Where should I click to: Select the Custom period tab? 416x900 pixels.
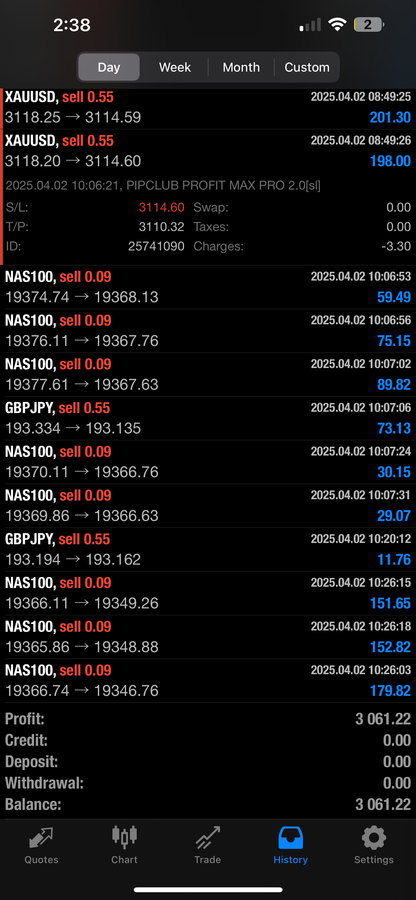click(x=307, y=67)
